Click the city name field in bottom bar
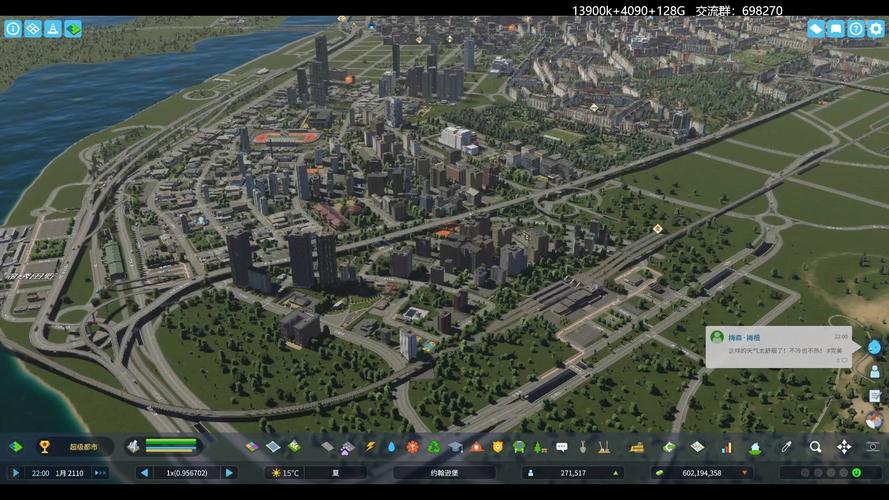The height and width of the screenshot is (500, 889). [x=444, y=473]
